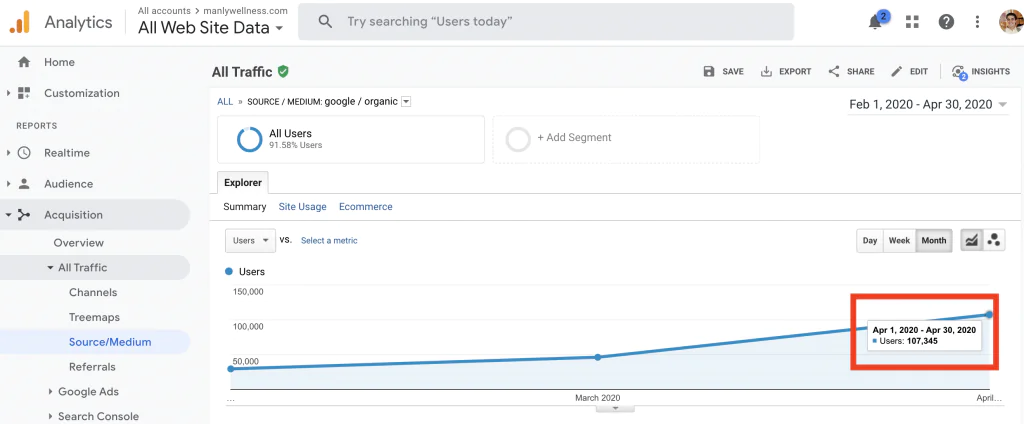This screenshot has width=1024, height=424.
Task: Open the date range picker
Action: 928,104
